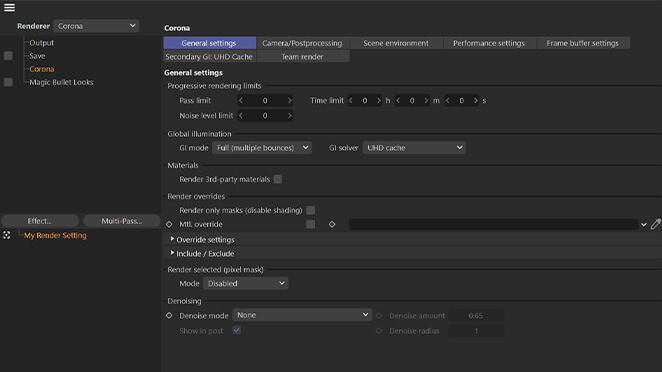662x372 pixels.
Task: Click the diamond beside Denoise amount
Action: [379, 315]
